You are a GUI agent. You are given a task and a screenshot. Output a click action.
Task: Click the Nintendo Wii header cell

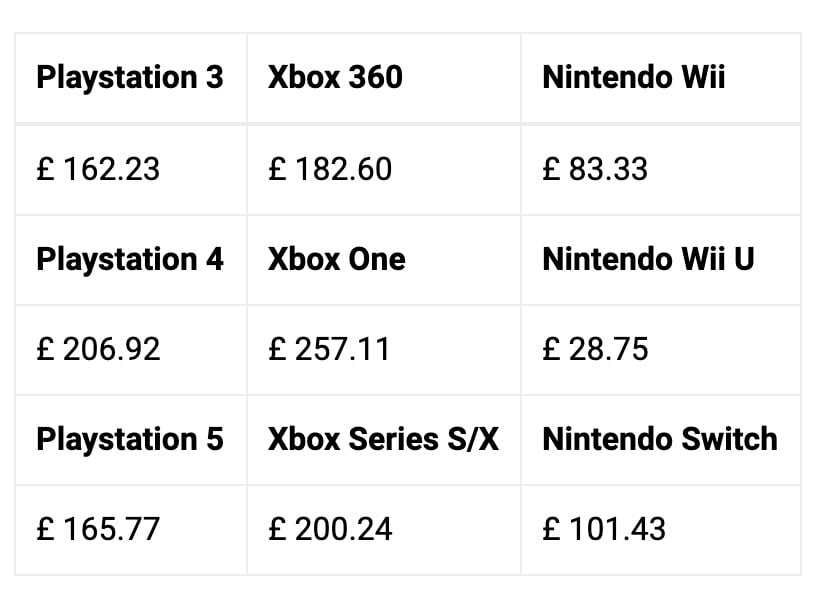click(x=633, y=78)
